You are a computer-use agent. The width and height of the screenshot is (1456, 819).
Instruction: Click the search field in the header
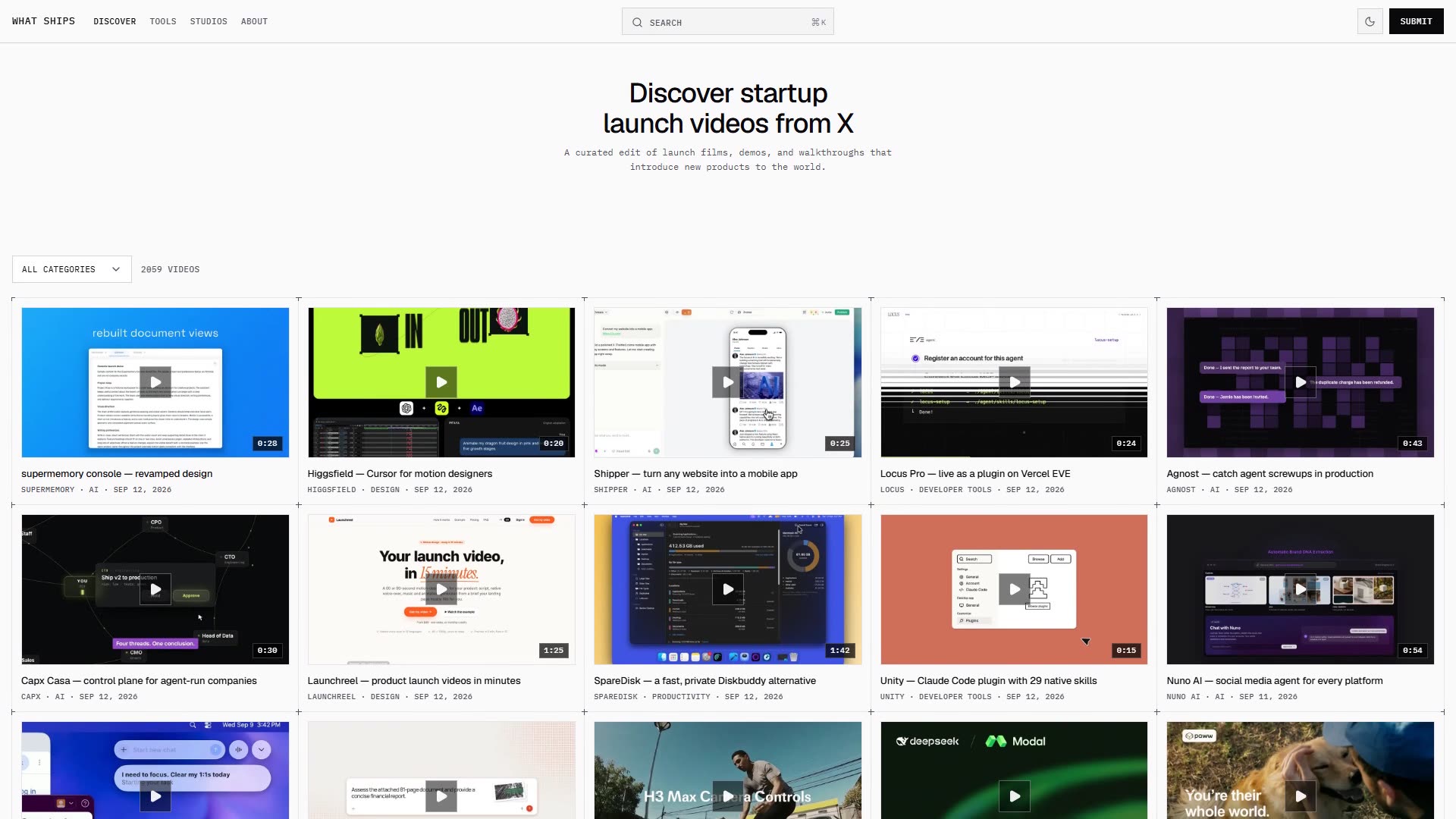pos(728,22)
